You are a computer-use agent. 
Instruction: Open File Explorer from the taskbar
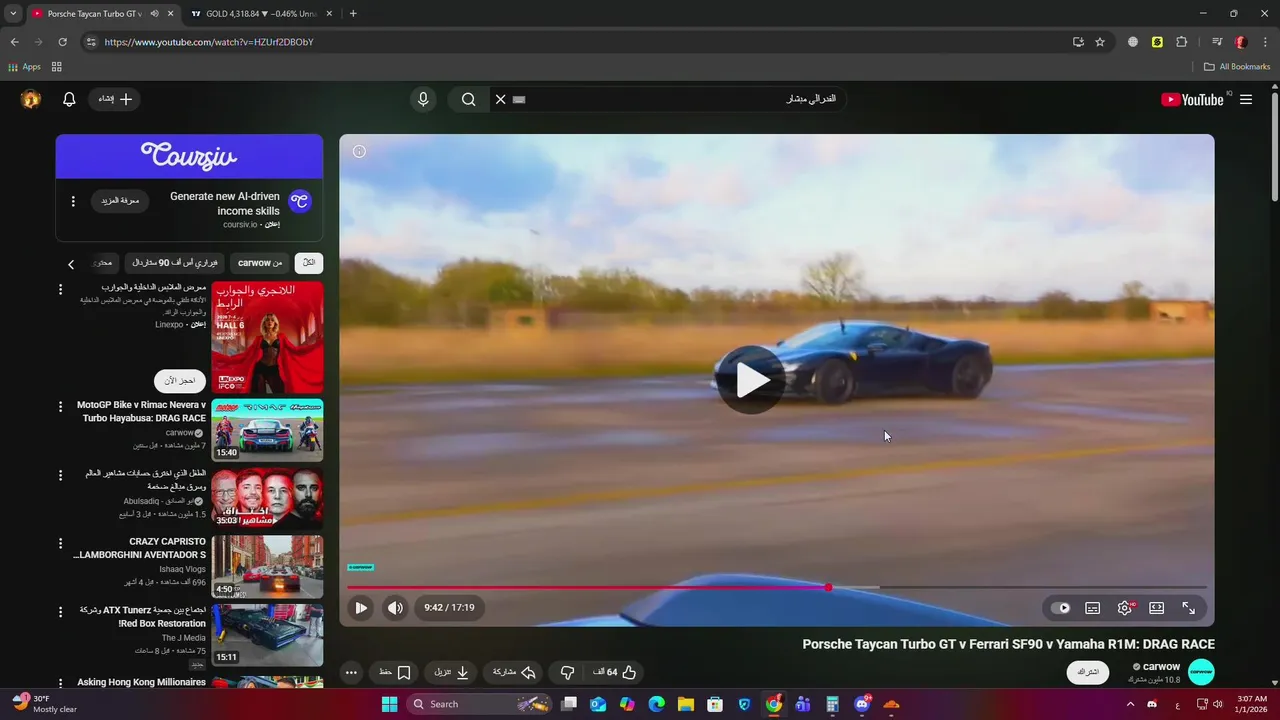[686, 704]
